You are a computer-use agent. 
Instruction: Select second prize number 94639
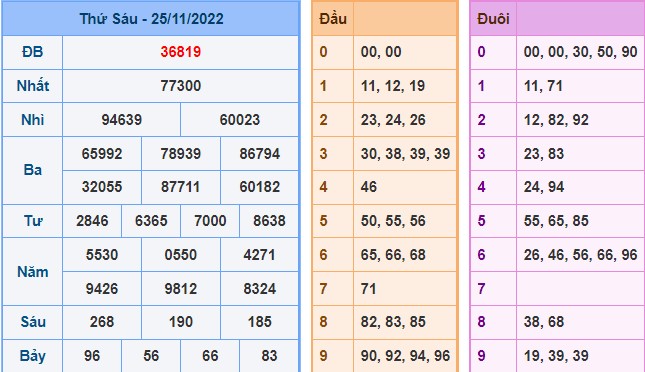pyautogui.click(x=122, y=120)
